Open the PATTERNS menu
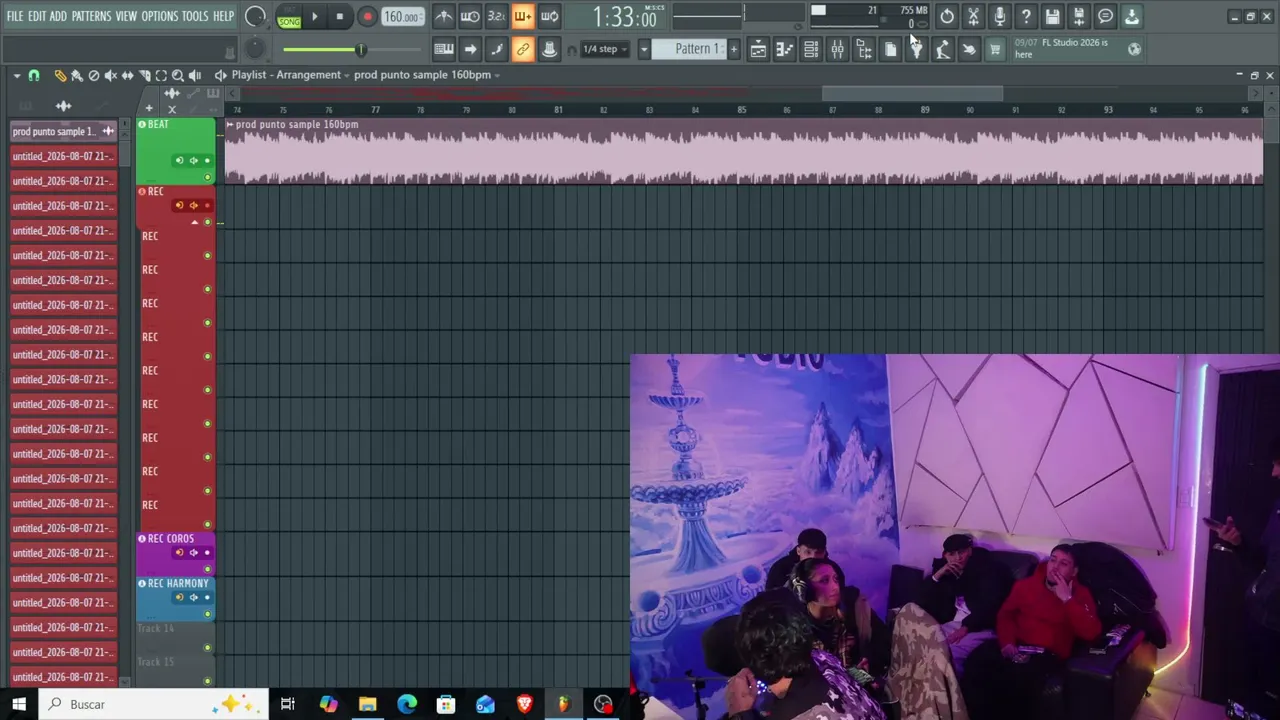Screen dimensions: 1280x720 click(x=91, y=16)
